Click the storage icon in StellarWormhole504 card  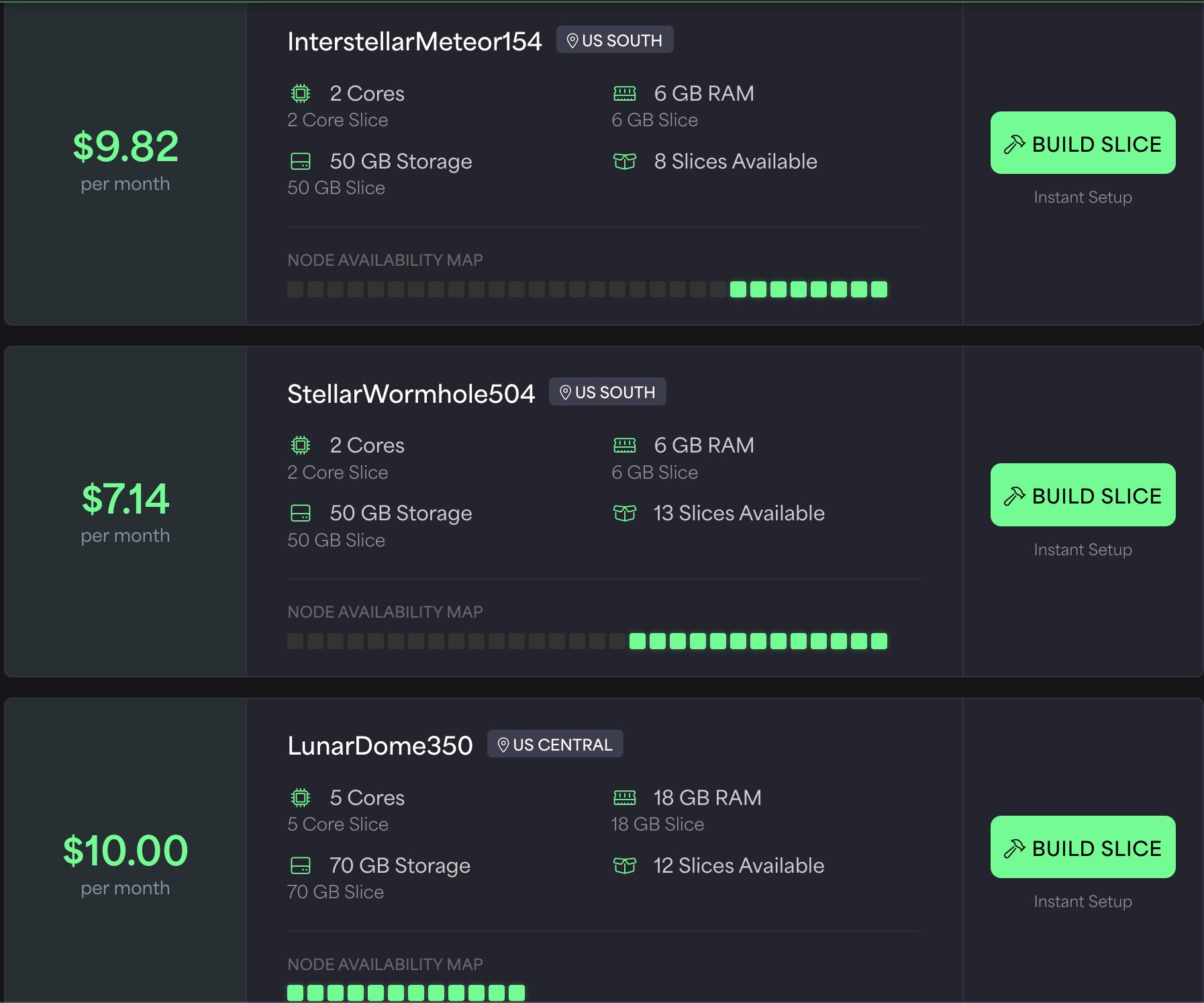(301, 514)
